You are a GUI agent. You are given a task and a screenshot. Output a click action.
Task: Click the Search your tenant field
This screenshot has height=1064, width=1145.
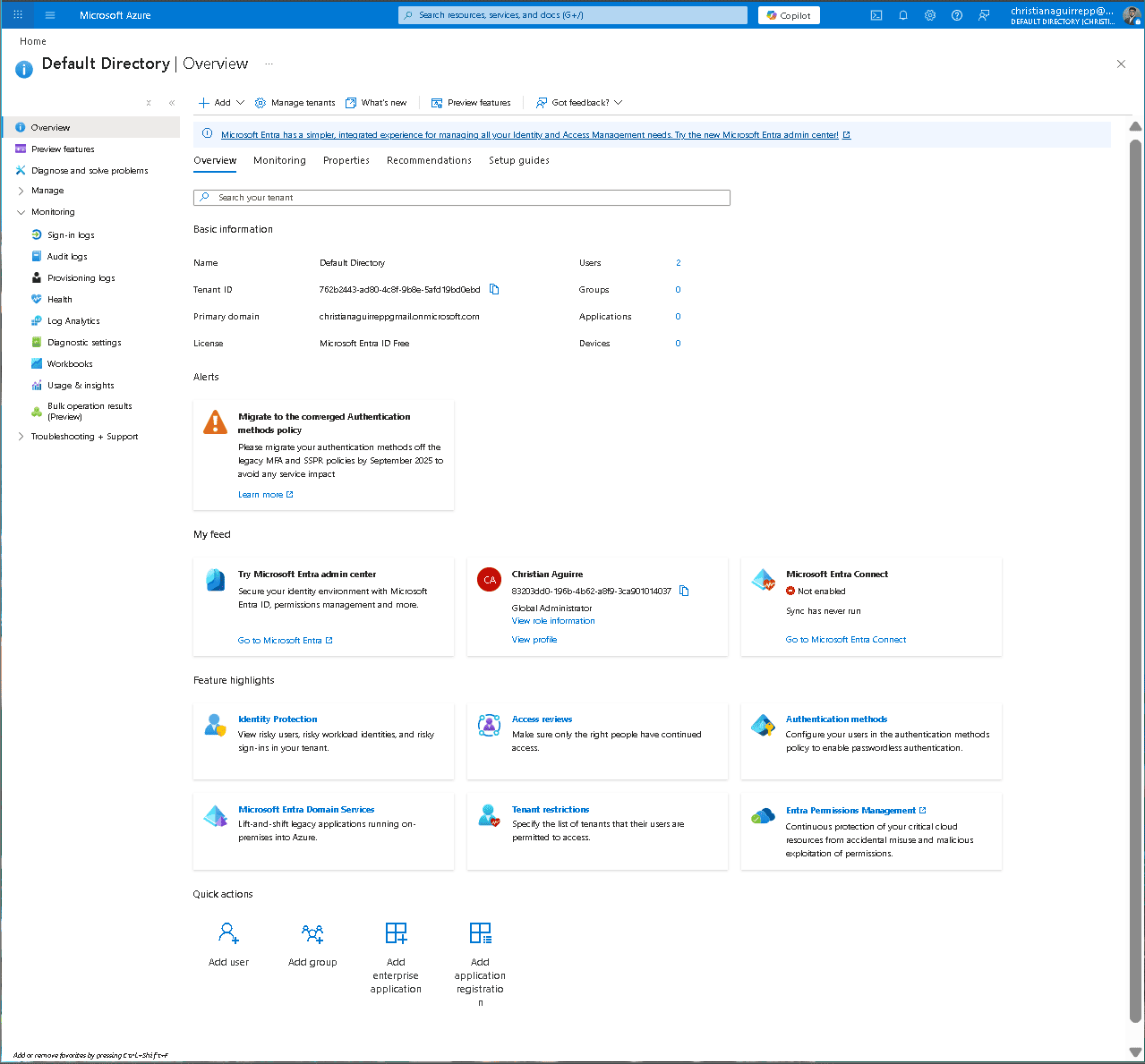tap(461, 197)
